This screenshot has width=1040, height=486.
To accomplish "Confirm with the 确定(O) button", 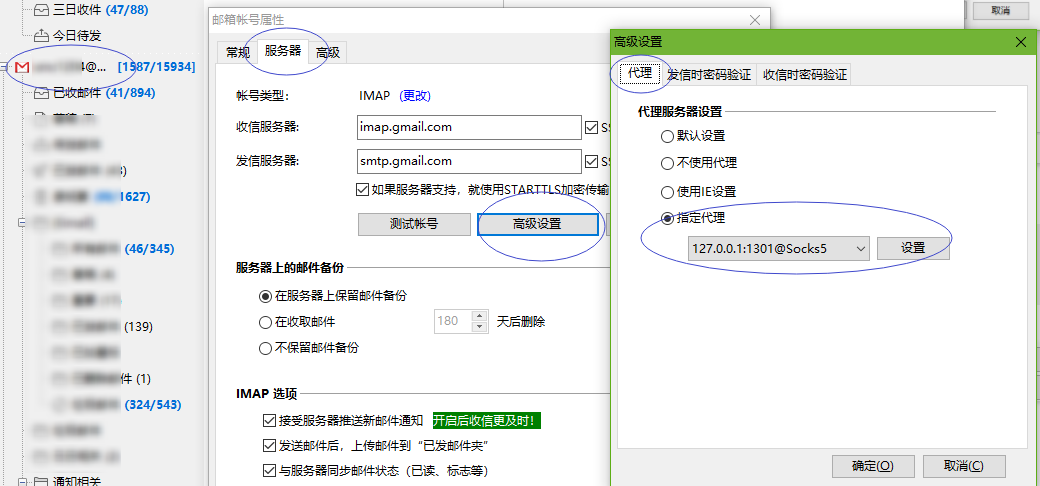I will 872,466.
